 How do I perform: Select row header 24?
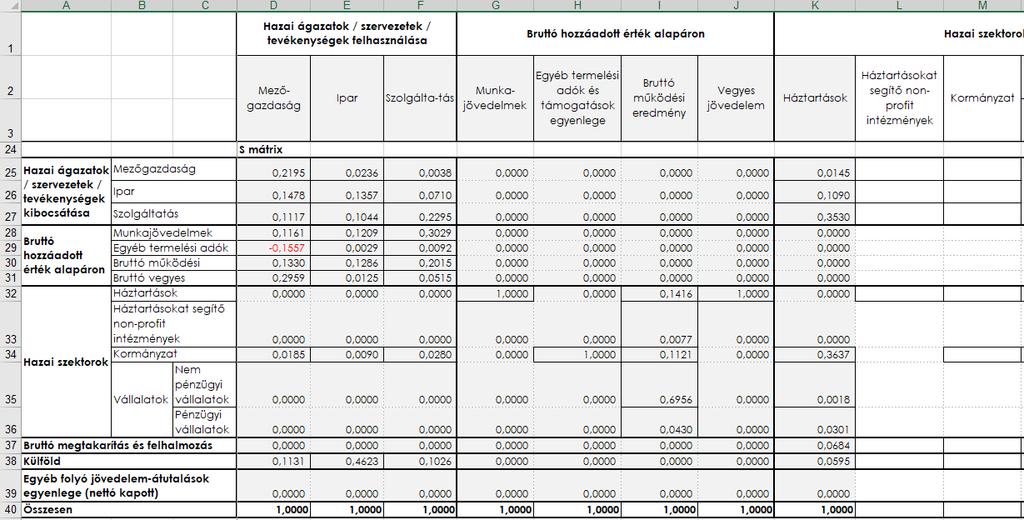[10, 150]
